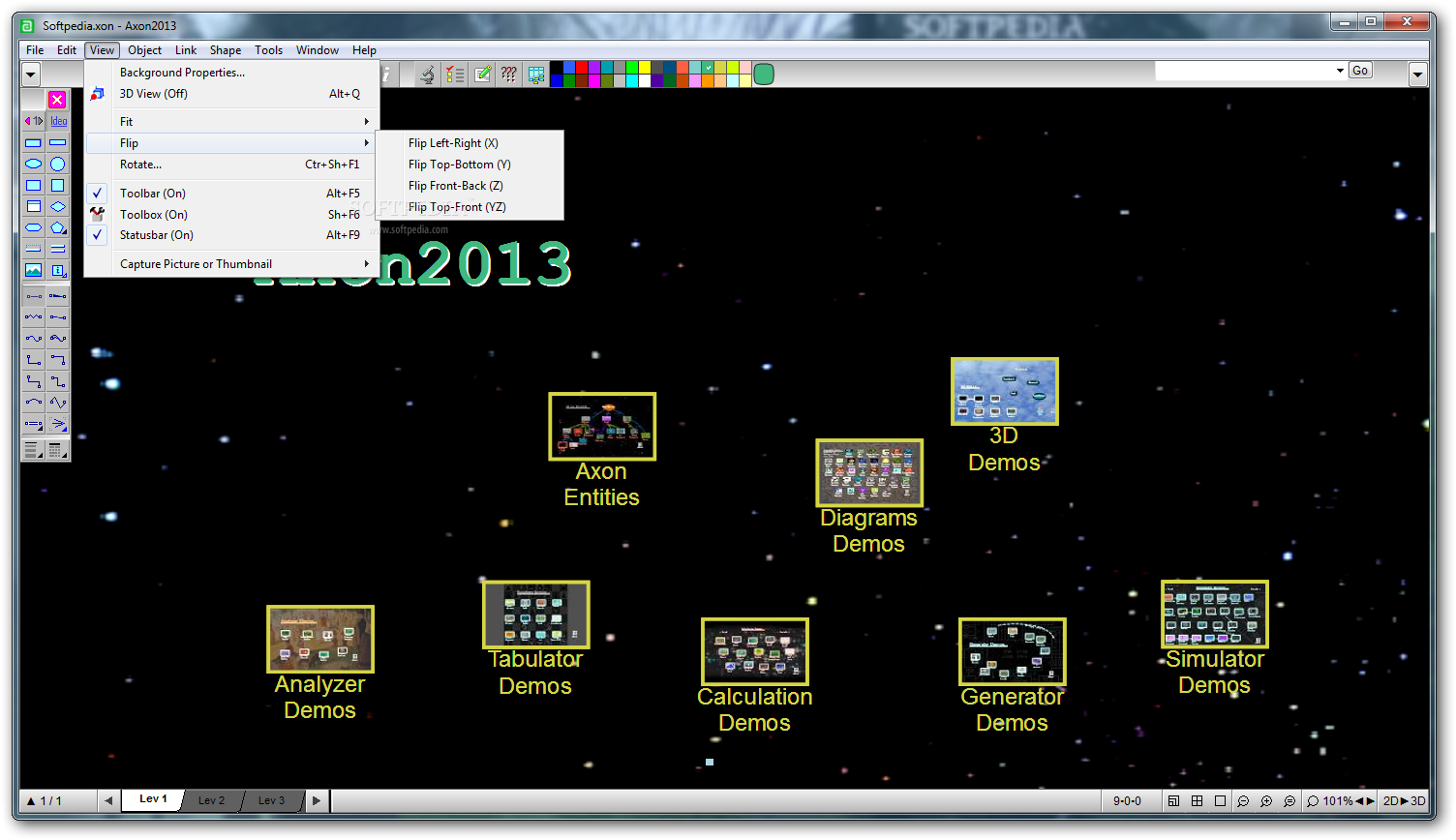Screen dimensions: 1456x840
Task: Select the zigzag link tool
Action: coord(33,316)
